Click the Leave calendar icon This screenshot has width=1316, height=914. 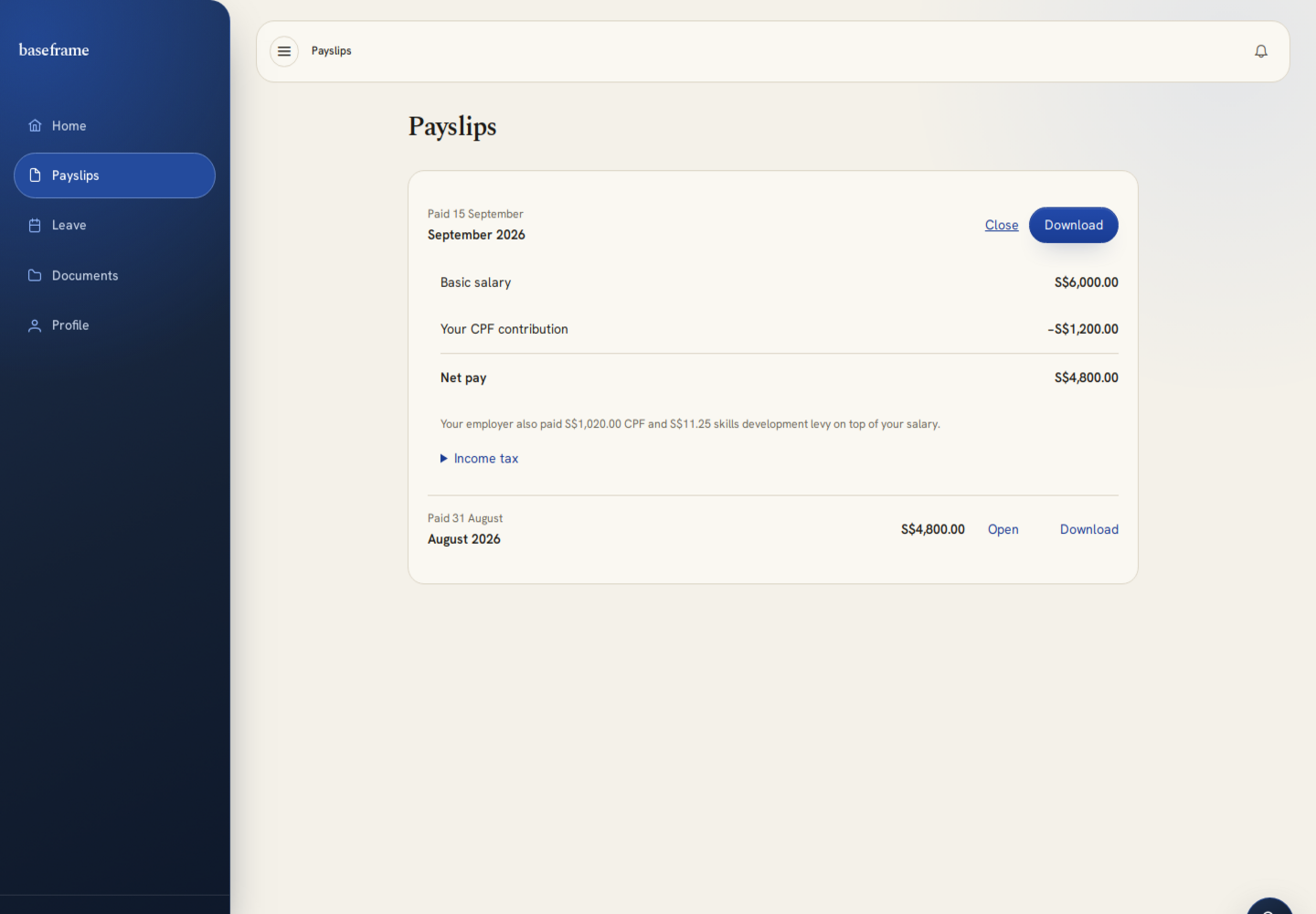35,225
